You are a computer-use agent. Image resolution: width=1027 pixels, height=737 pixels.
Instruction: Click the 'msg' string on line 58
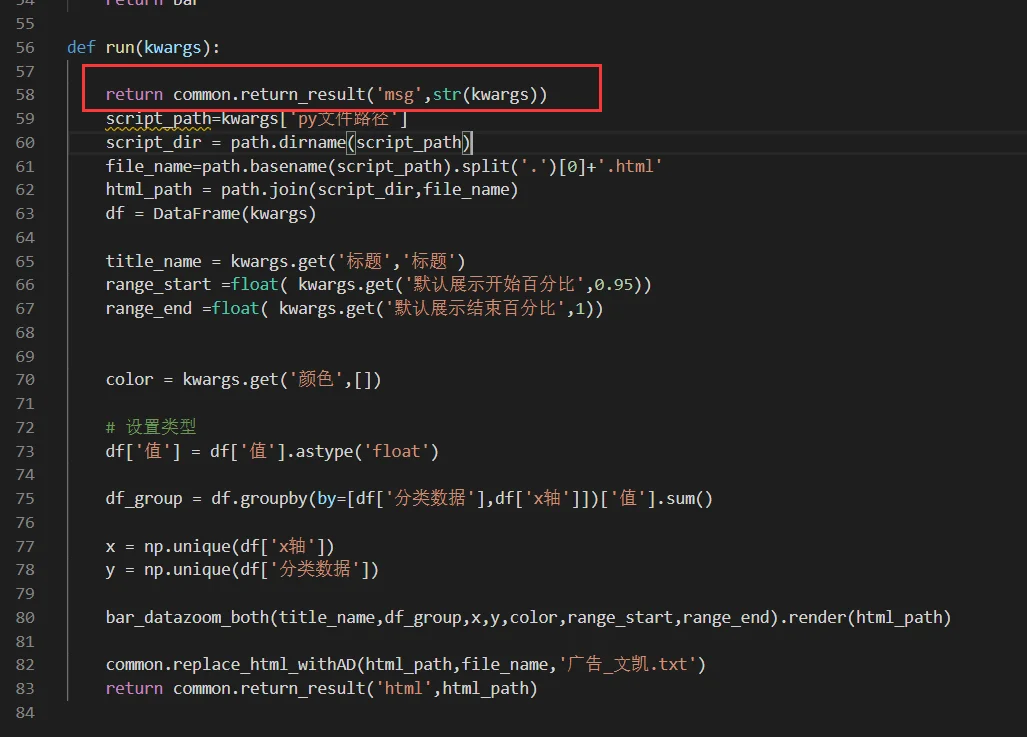click(399, 95)
